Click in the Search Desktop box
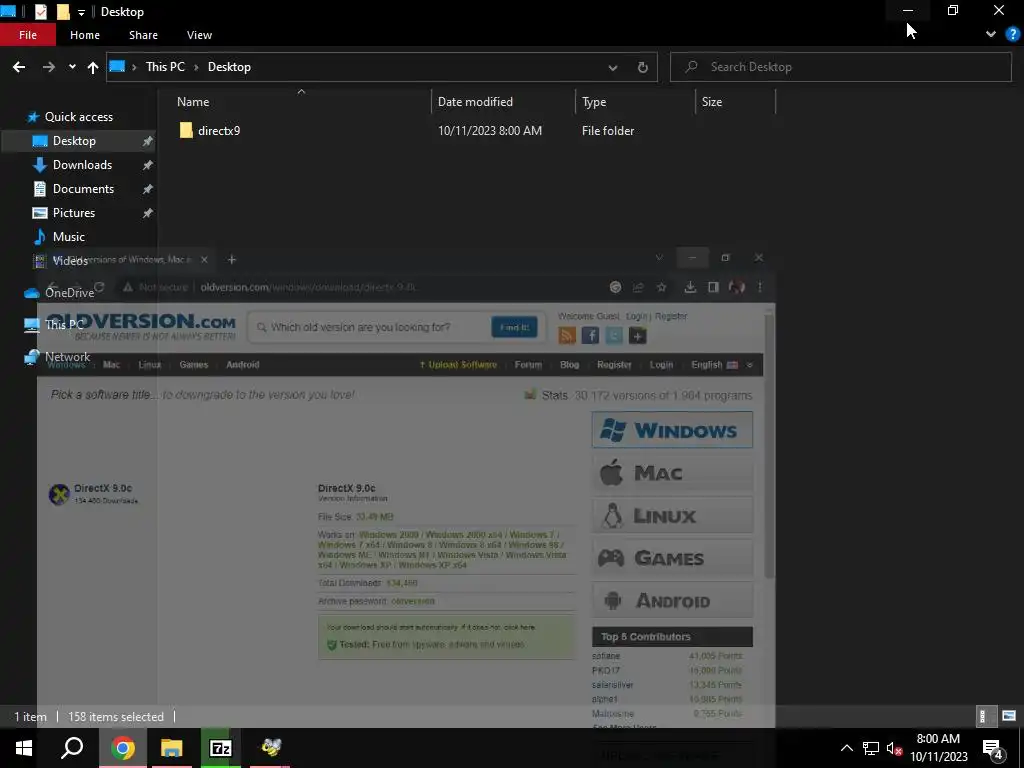The height and width of the screenshot is (768, 1024). 840,67
